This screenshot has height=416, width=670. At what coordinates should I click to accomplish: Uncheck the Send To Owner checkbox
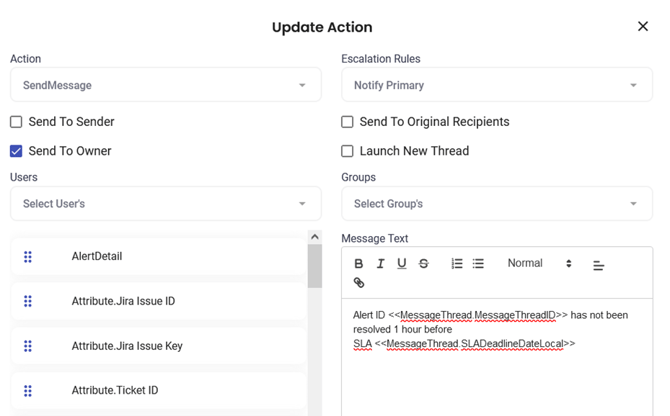coord(16,151)
